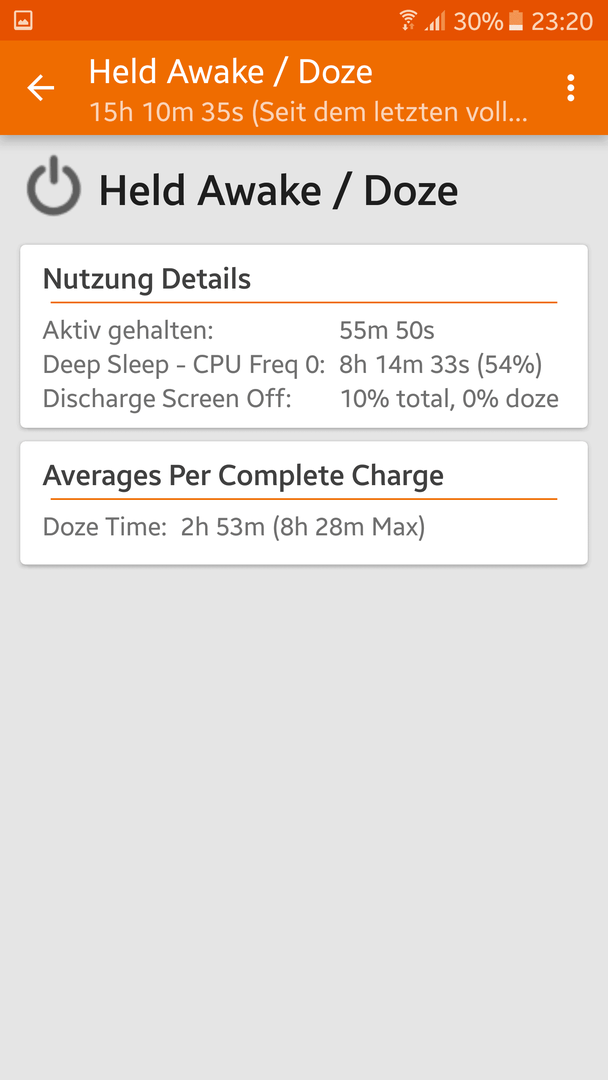Tap the Aktiv gehalten row
608x1080 pixels.
pos(304,331)
